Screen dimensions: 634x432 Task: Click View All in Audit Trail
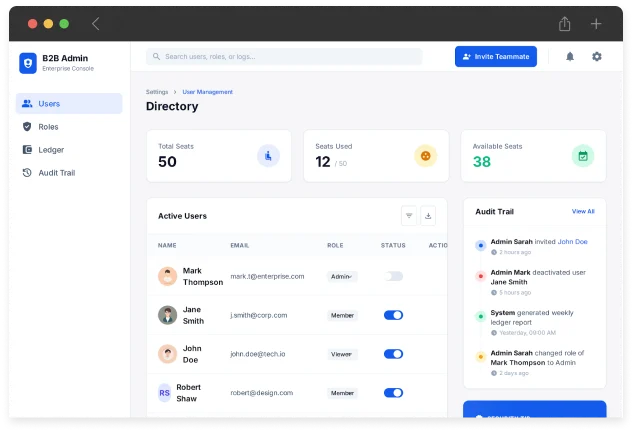coord(583,212)
